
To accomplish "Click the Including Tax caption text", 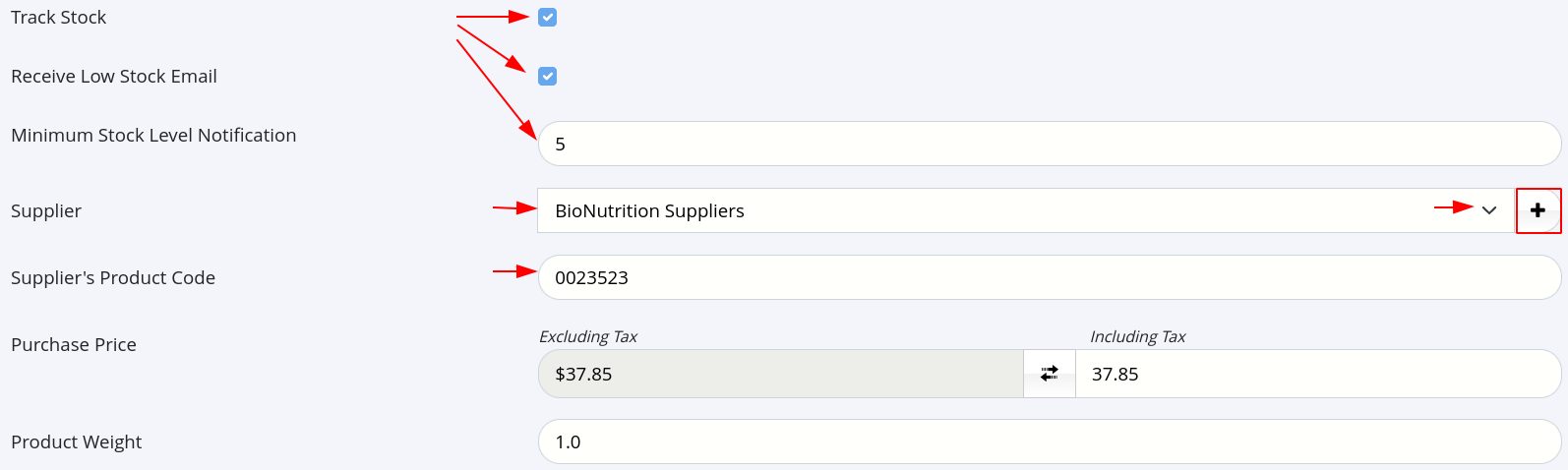I will click(1138, 336).
